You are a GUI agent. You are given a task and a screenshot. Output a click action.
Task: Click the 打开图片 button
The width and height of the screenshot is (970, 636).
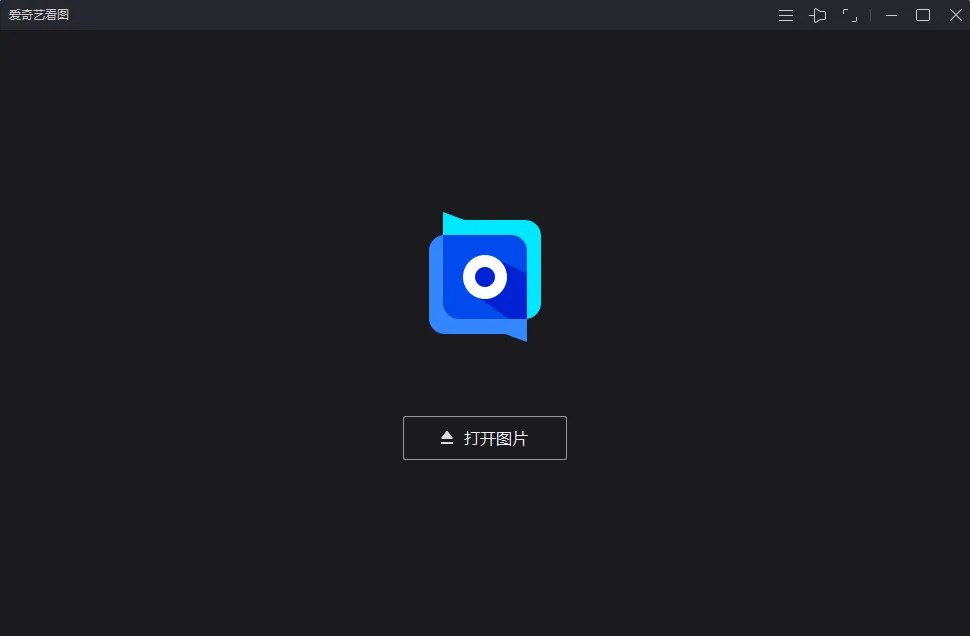click(x=484, y=438)
